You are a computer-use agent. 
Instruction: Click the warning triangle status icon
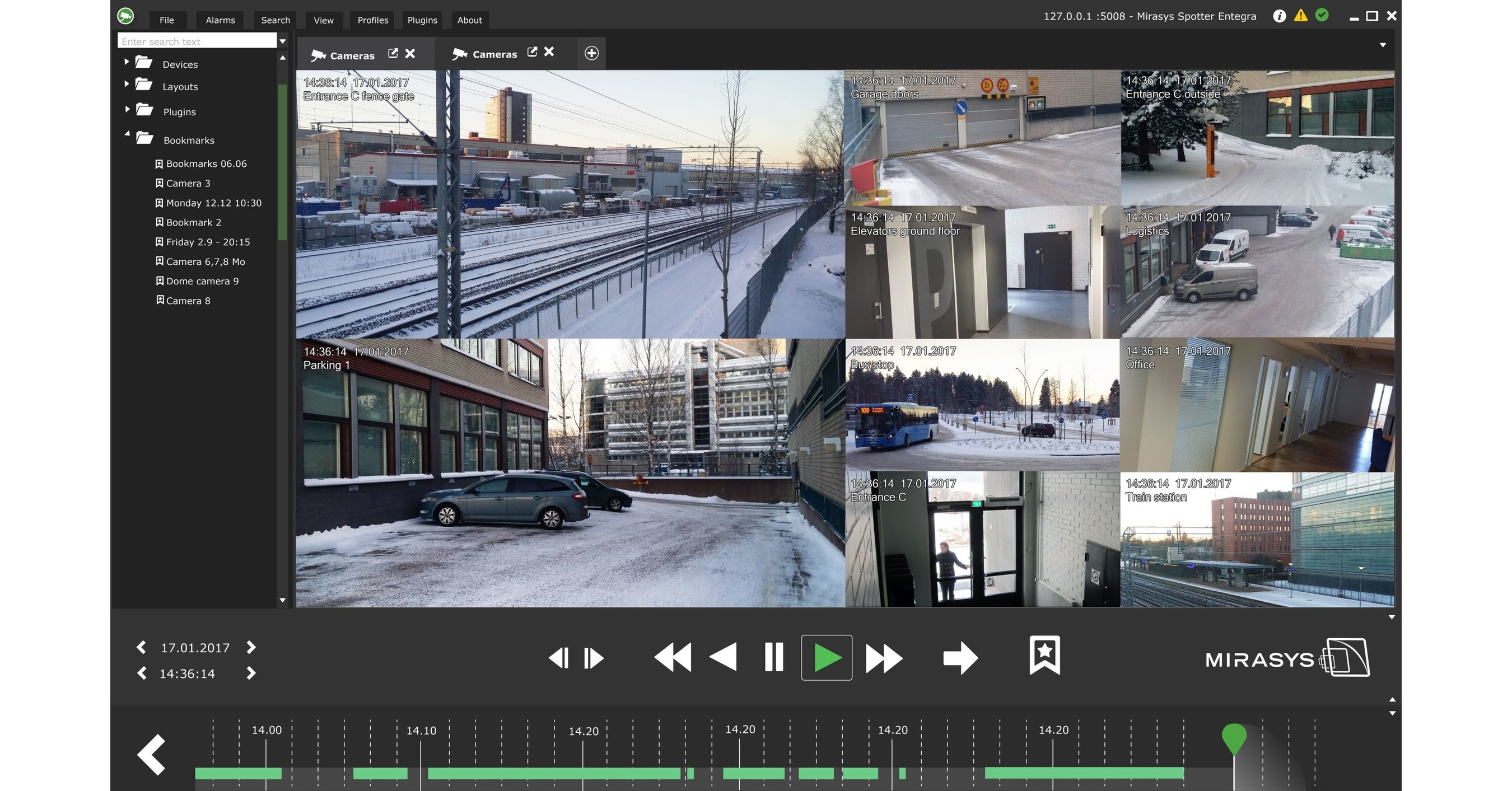pos(1300,16)
